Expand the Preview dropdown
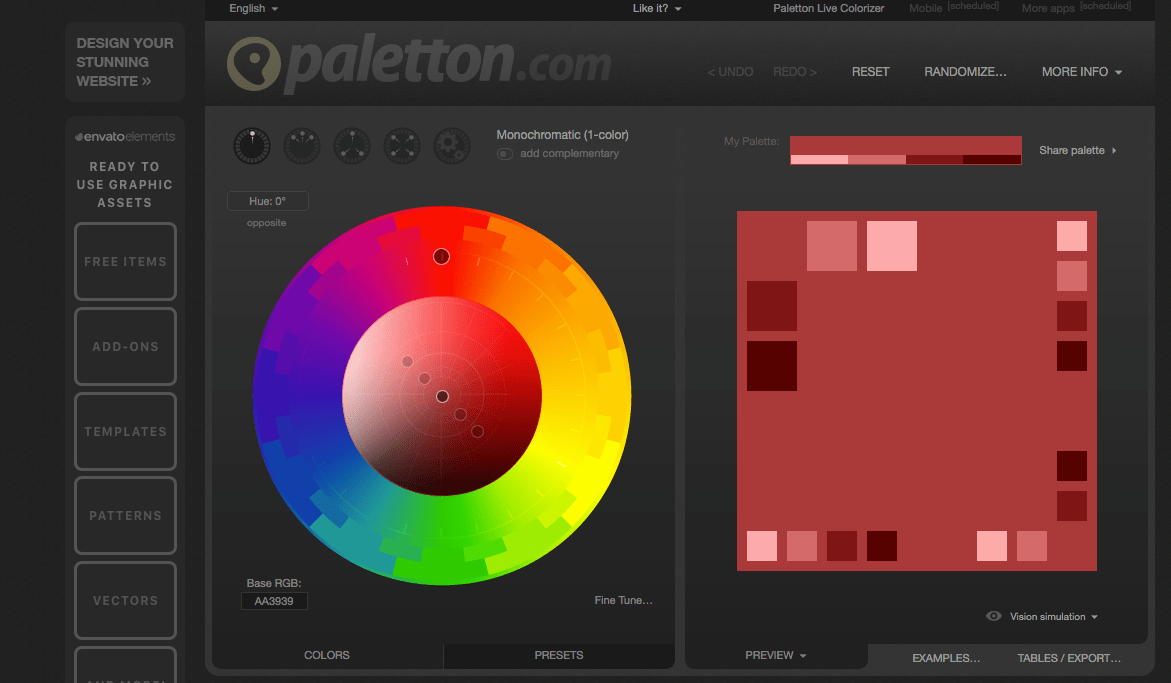The image size is (1171, 683). click(x=775, y=655)
